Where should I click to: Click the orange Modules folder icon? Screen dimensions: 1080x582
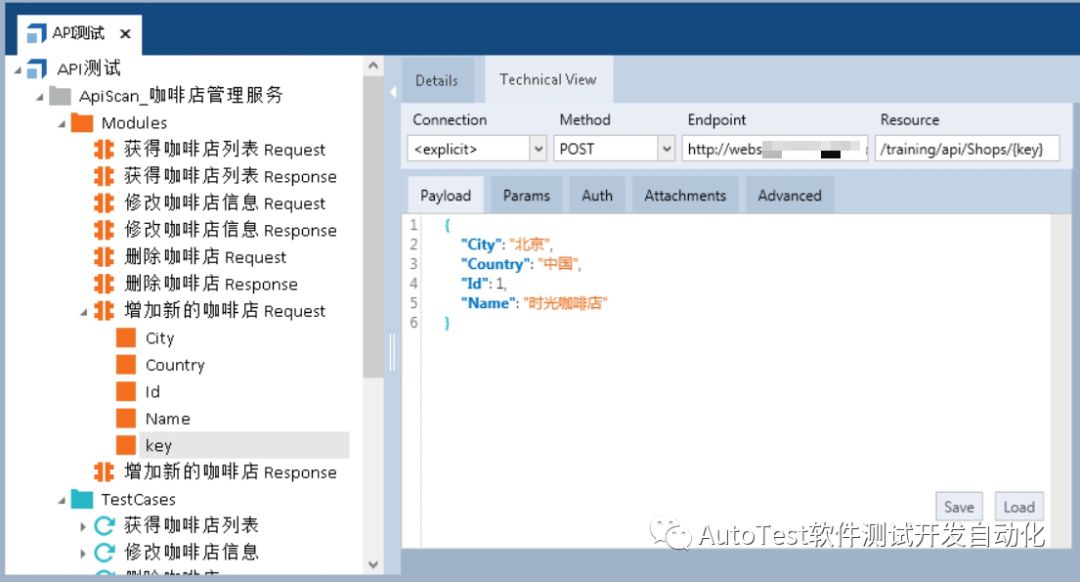click(82, 123)
